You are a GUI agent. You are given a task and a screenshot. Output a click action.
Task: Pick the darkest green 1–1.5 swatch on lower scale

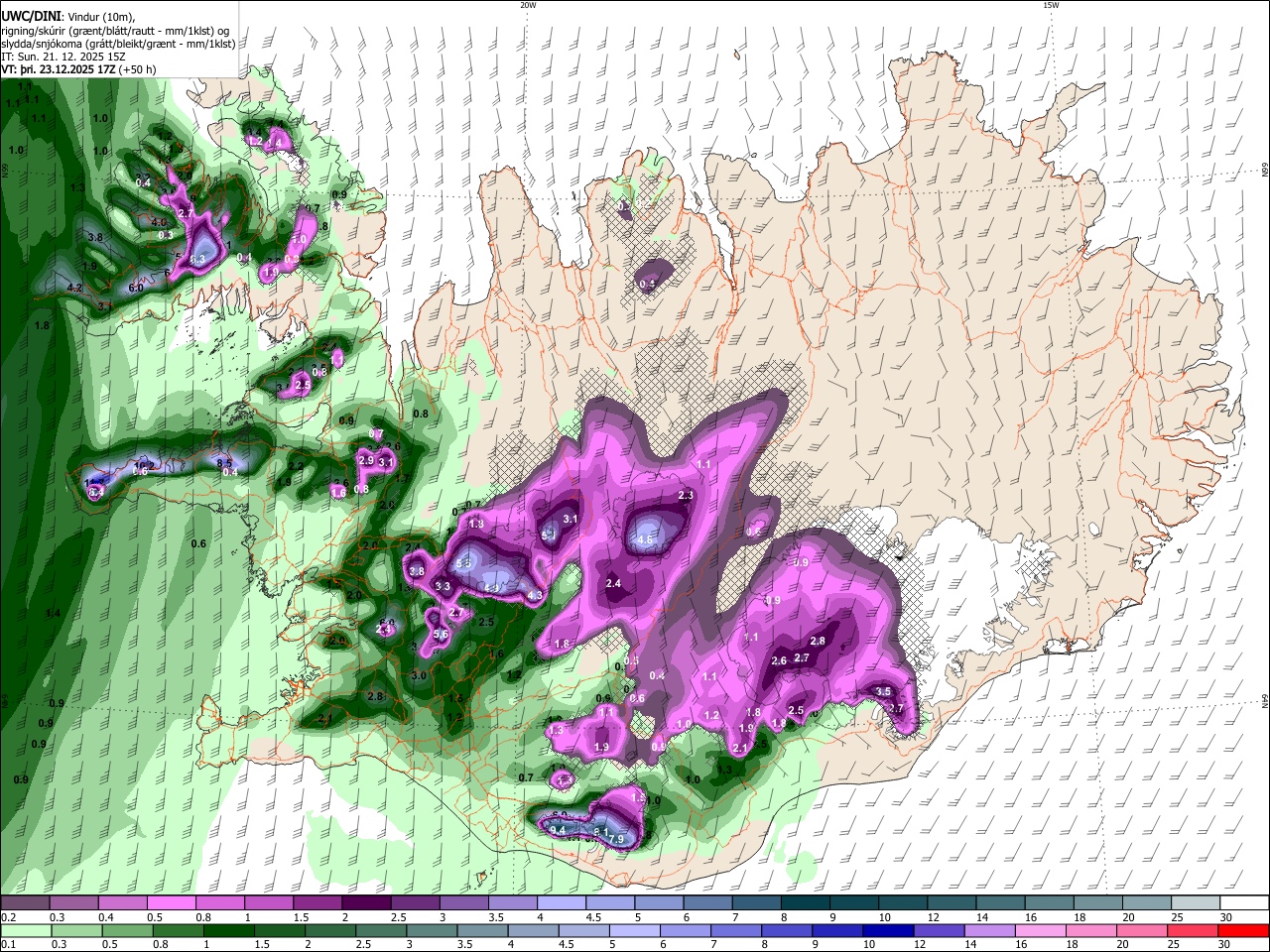(x=230, y=930)
